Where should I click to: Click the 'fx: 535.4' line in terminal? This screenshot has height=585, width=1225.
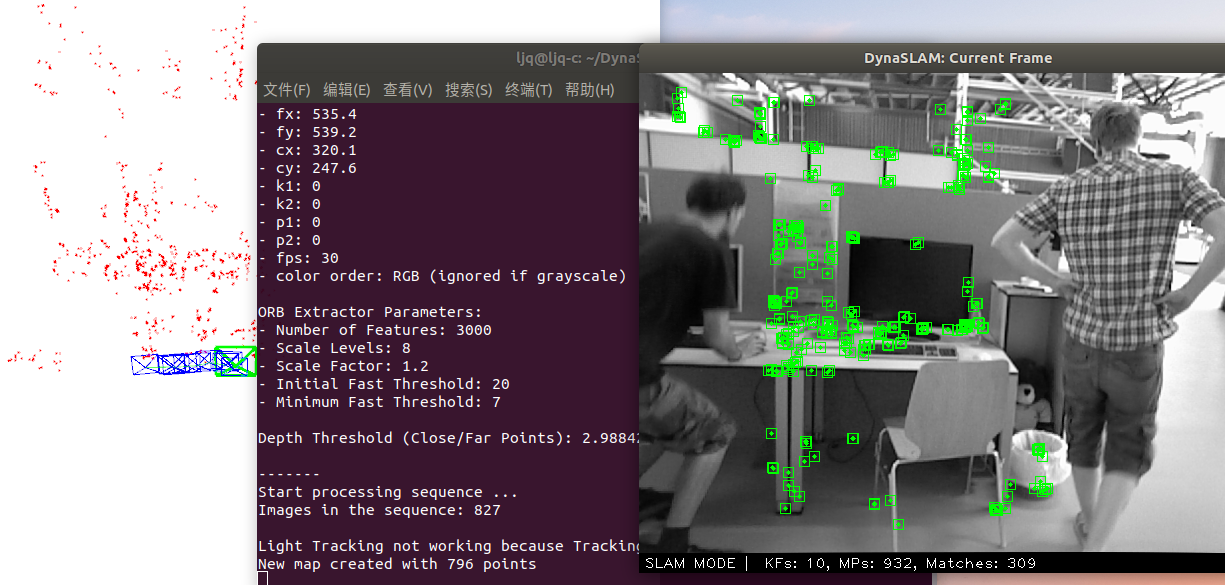[x=308, y=114]
